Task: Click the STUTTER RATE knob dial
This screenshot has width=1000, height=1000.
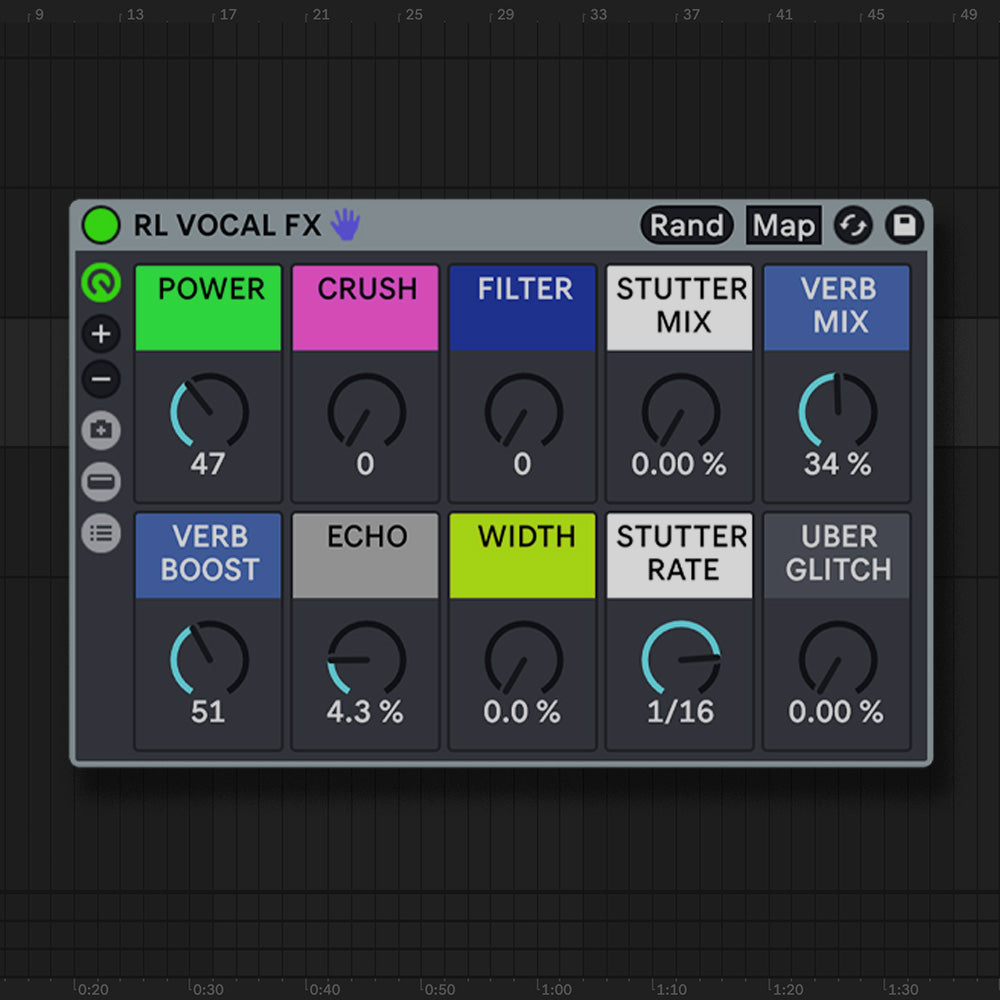Action: (x=680, y=659)
